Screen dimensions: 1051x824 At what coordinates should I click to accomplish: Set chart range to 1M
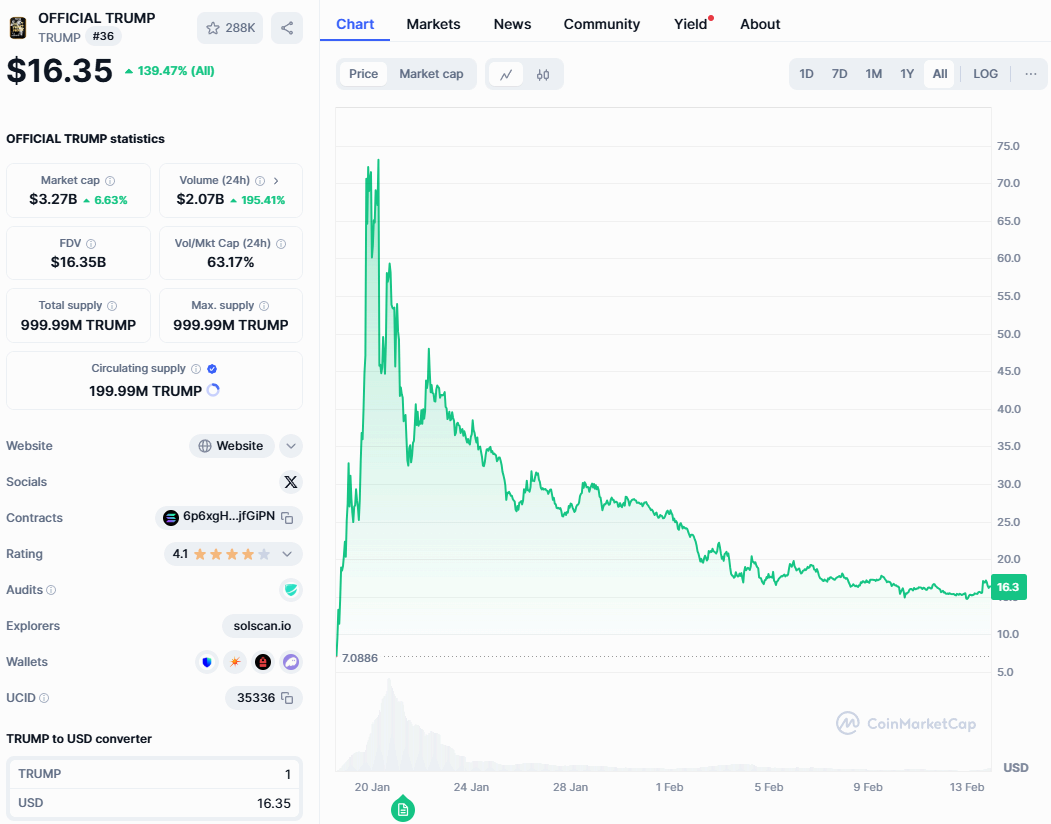pos(873,74)
